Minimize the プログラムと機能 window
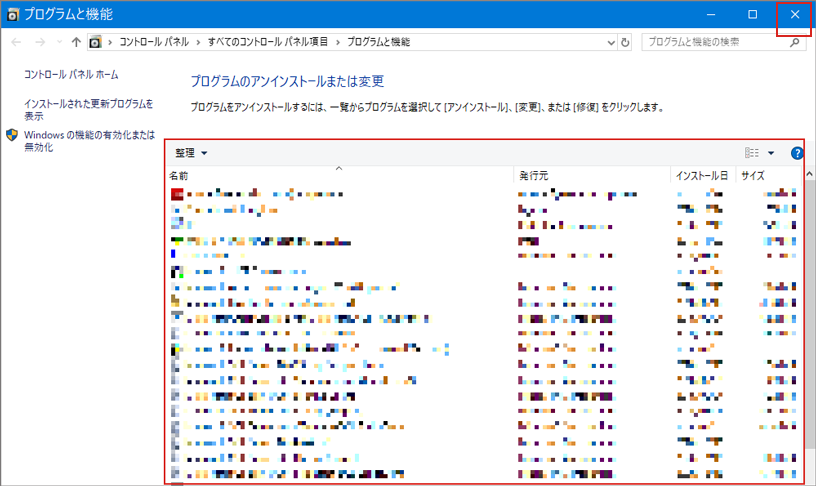Image resolution: width=816 pixels, height=486 pixels. pyautogui.click(x=711, y=15)
